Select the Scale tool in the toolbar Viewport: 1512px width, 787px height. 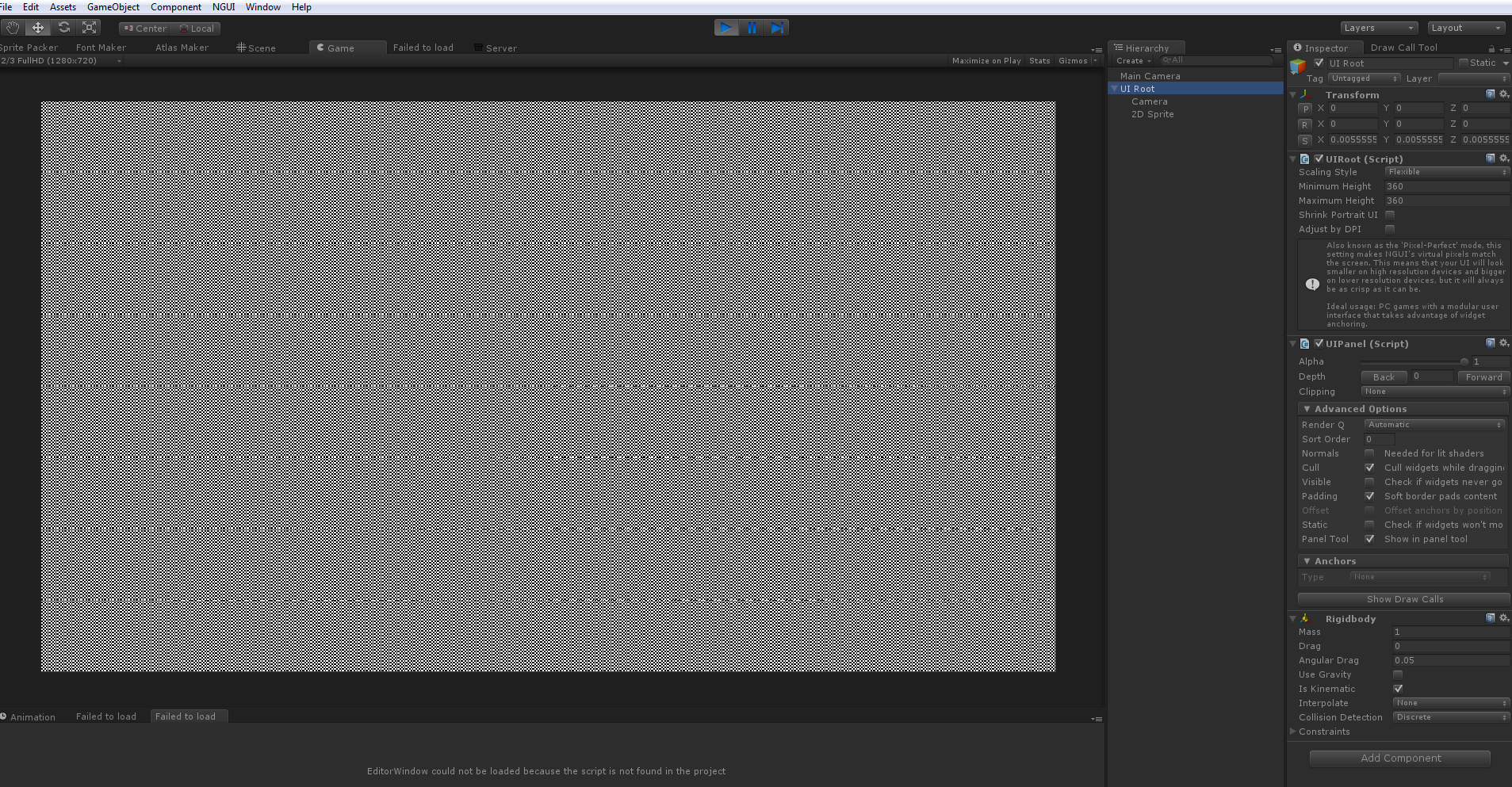coord(90,28)
